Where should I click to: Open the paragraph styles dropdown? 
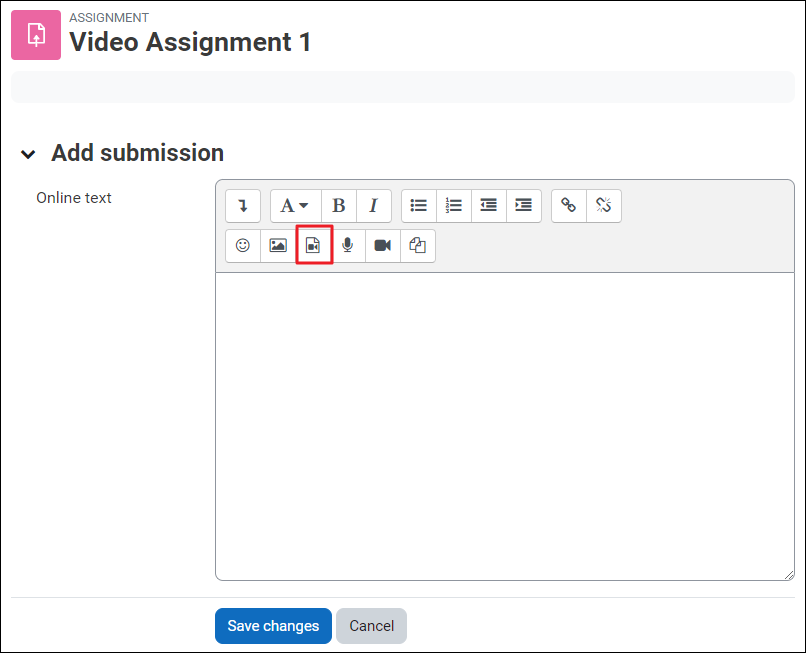click(x=294, y=205)
